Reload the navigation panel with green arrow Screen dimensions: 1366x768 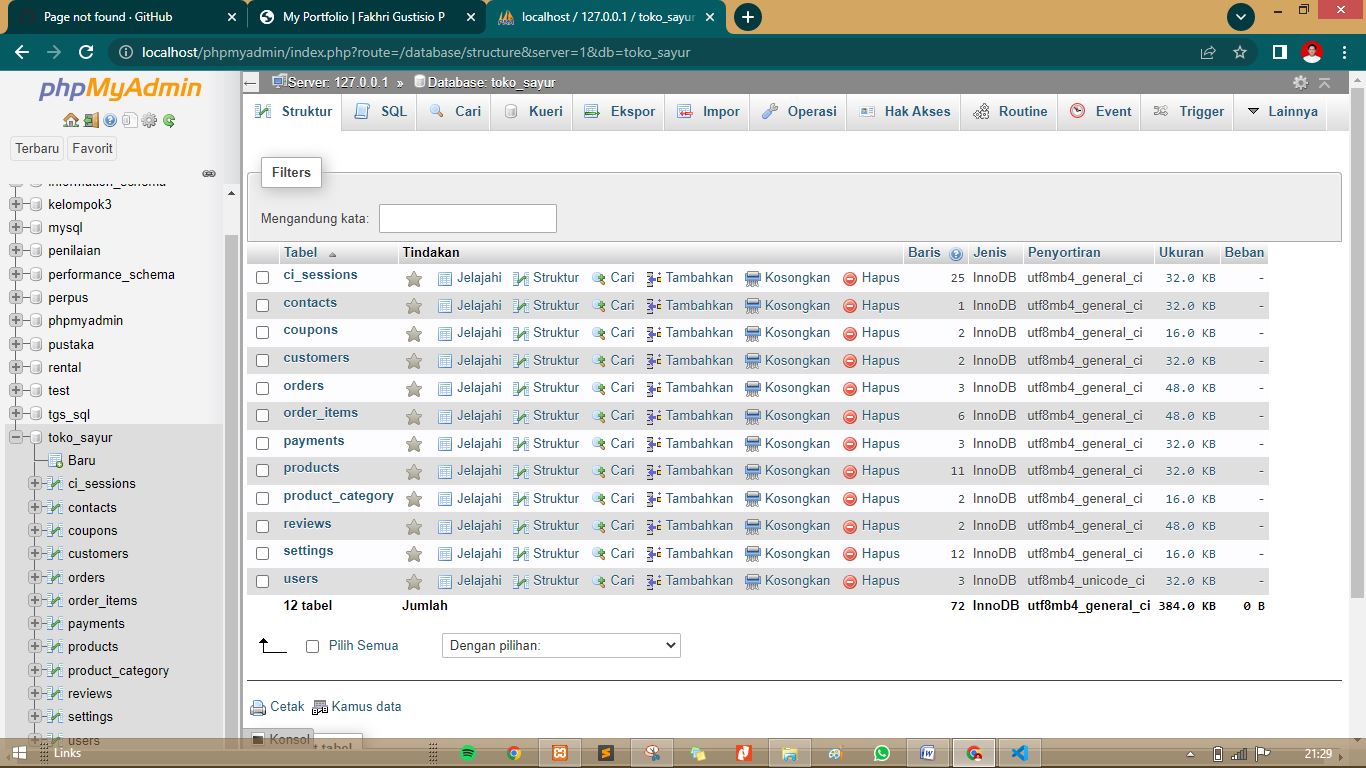(x=169, y=121)
